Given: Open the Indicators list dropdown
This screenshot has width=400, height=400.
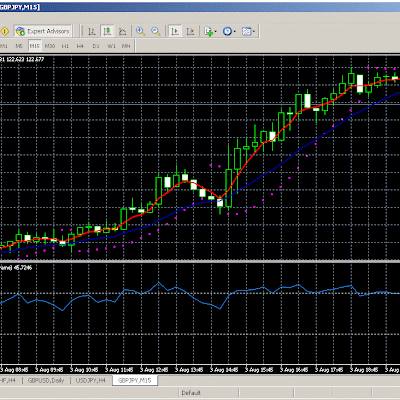Looking at the screenshot, I should (210, 31).
